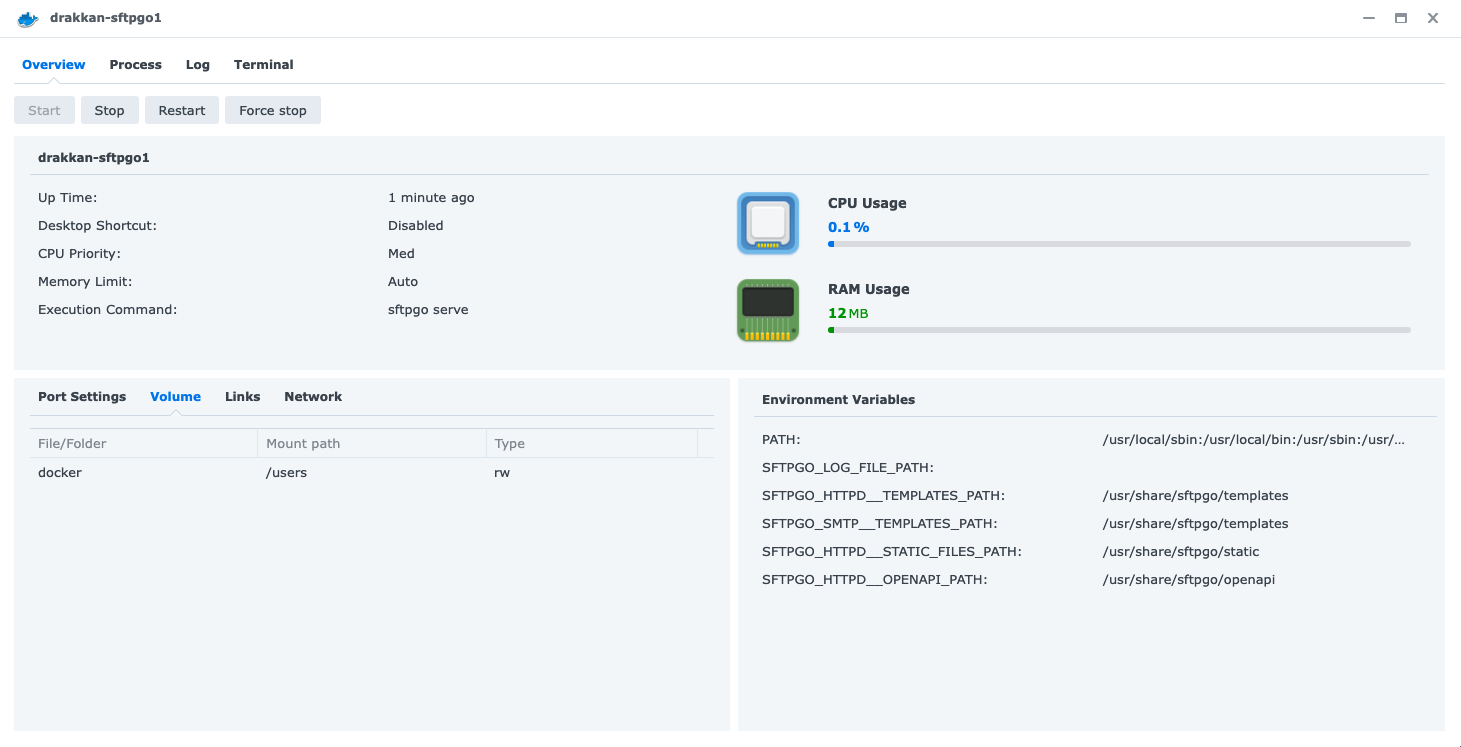
Task: Click the Execution Command label
Action: [107, 309]
